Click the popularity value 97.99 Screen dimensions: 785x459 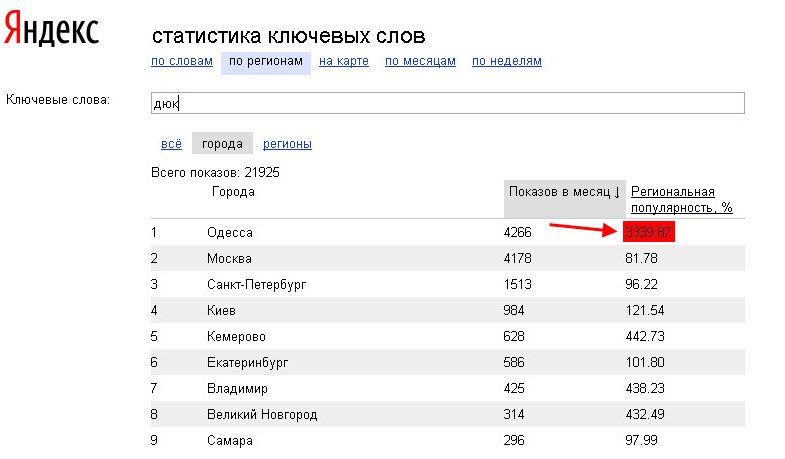point(641,441)
